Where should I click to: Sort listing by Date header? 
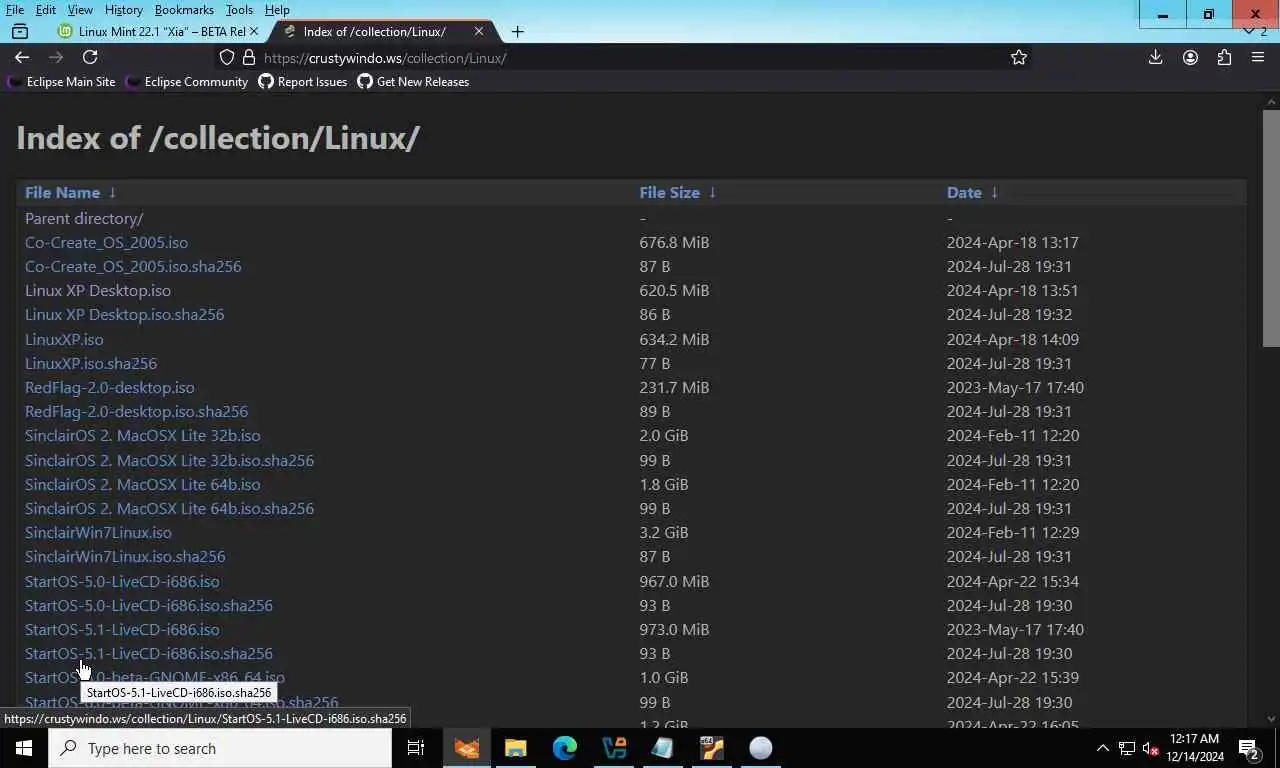[964, 192]
